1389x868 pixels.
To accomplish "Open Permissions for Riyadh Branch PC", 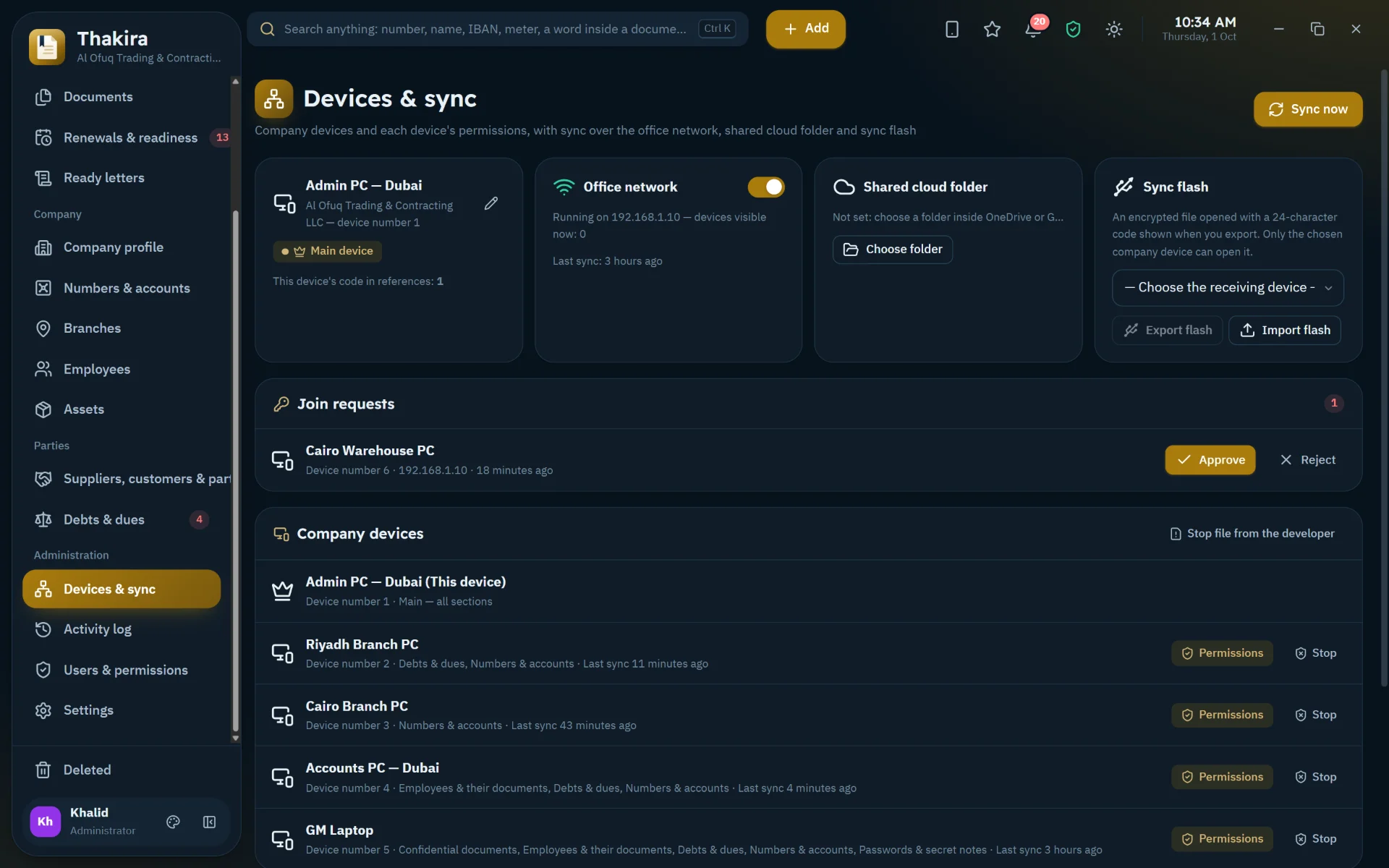I will tap(1222, 653).
